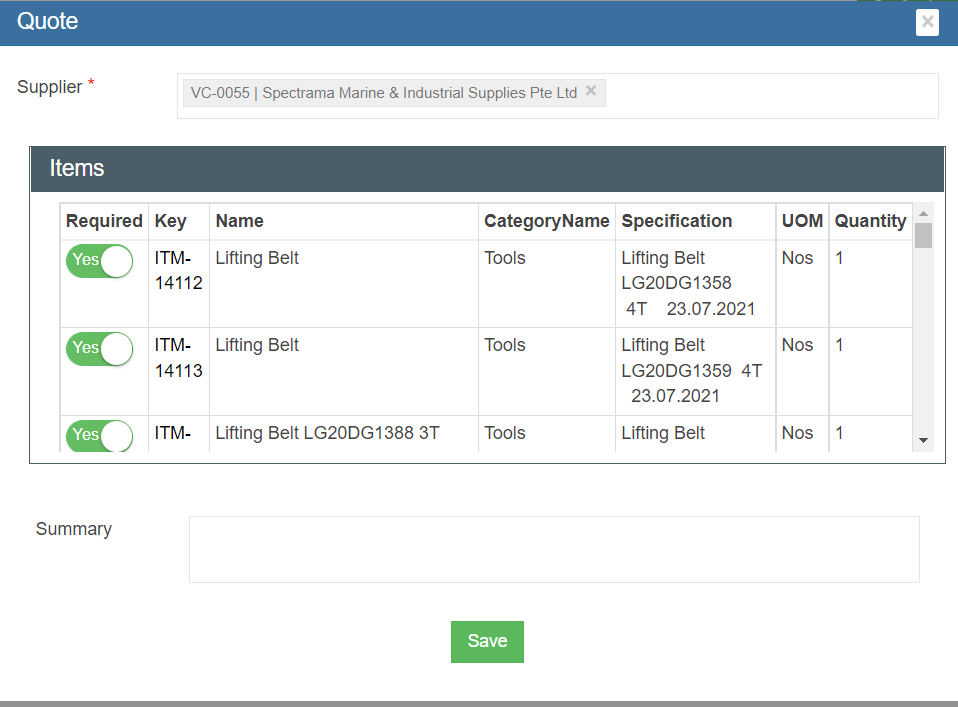Select the Name column header
The width and height of the screenshot is (958, 707).
pyautogui.click(x=240, y=221)
